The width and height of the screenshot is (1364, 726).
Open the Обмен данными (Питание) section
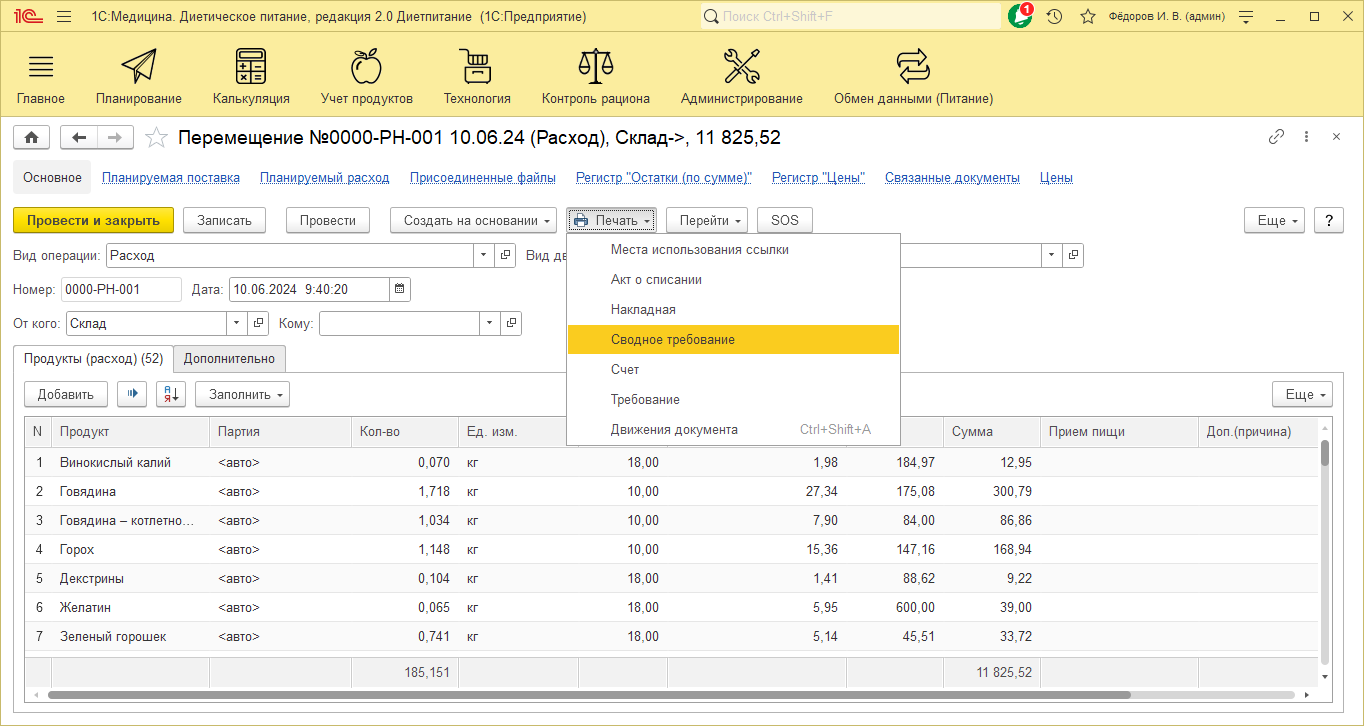[x=913, y=78]
